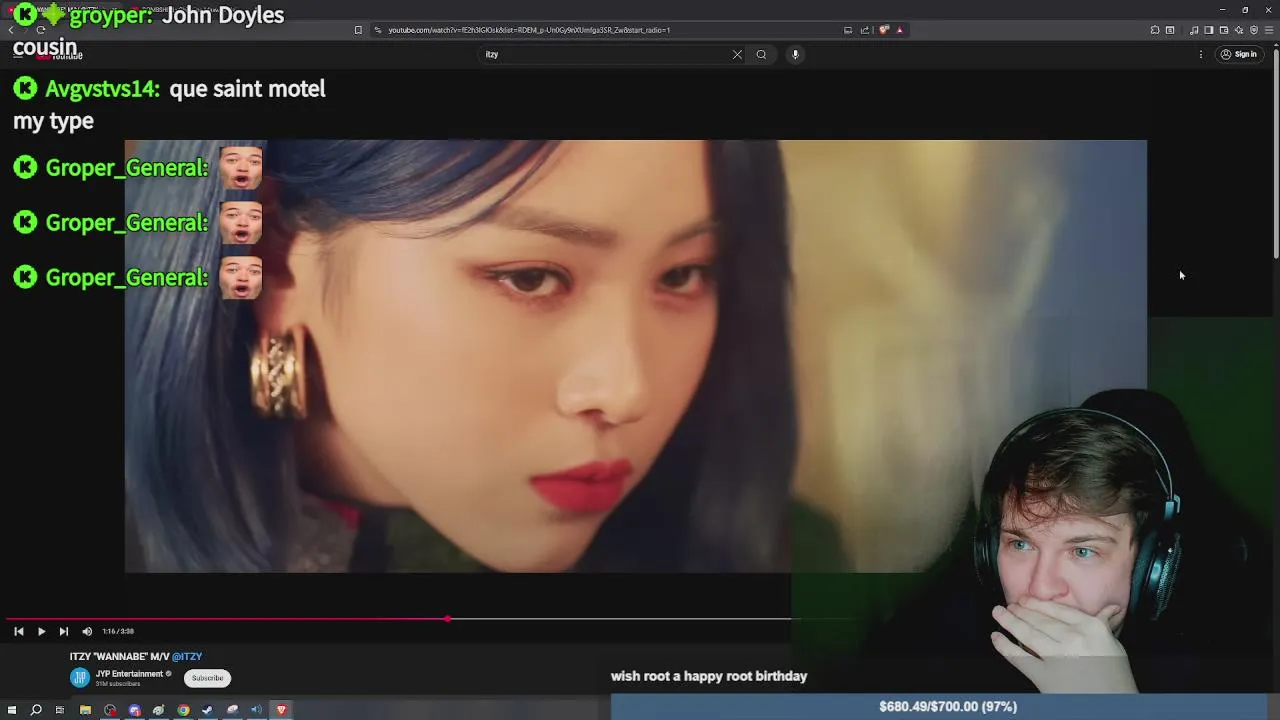Subscribe to JYP Entertainment channel
Viewport: 1280px width, 720px height.
[x=207, y=678]
